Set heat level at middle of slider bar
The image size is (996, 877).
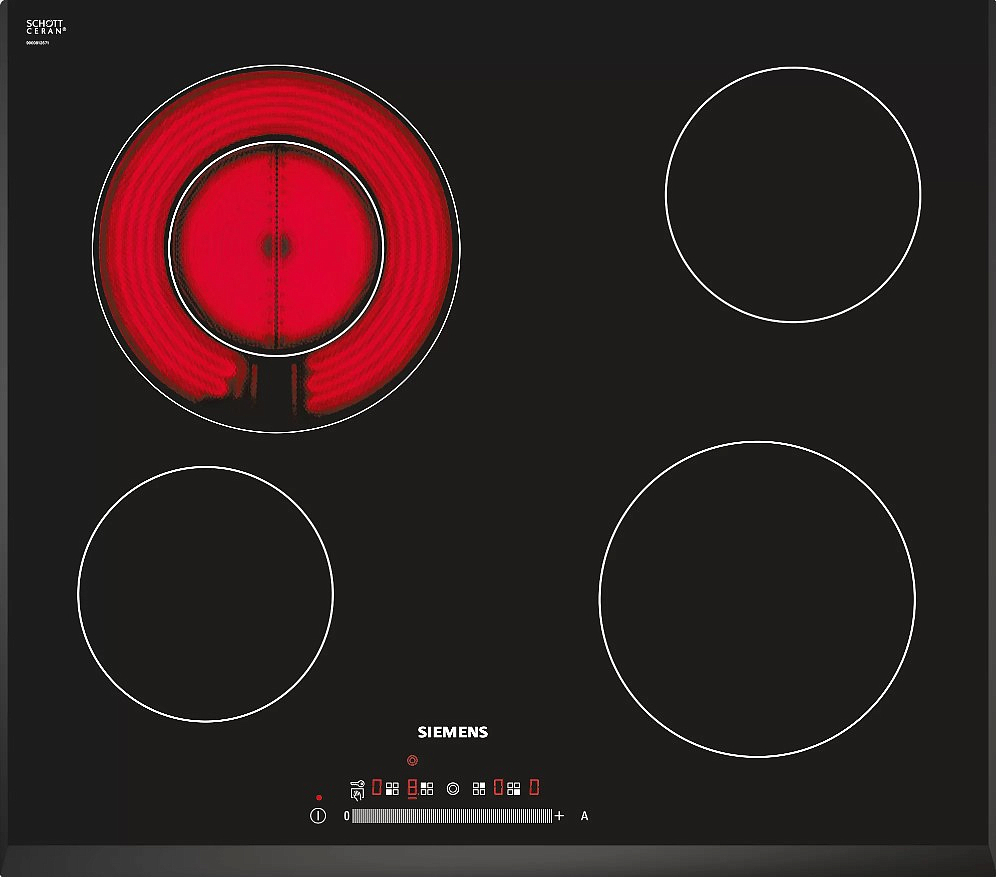click(x=452, y=816)
